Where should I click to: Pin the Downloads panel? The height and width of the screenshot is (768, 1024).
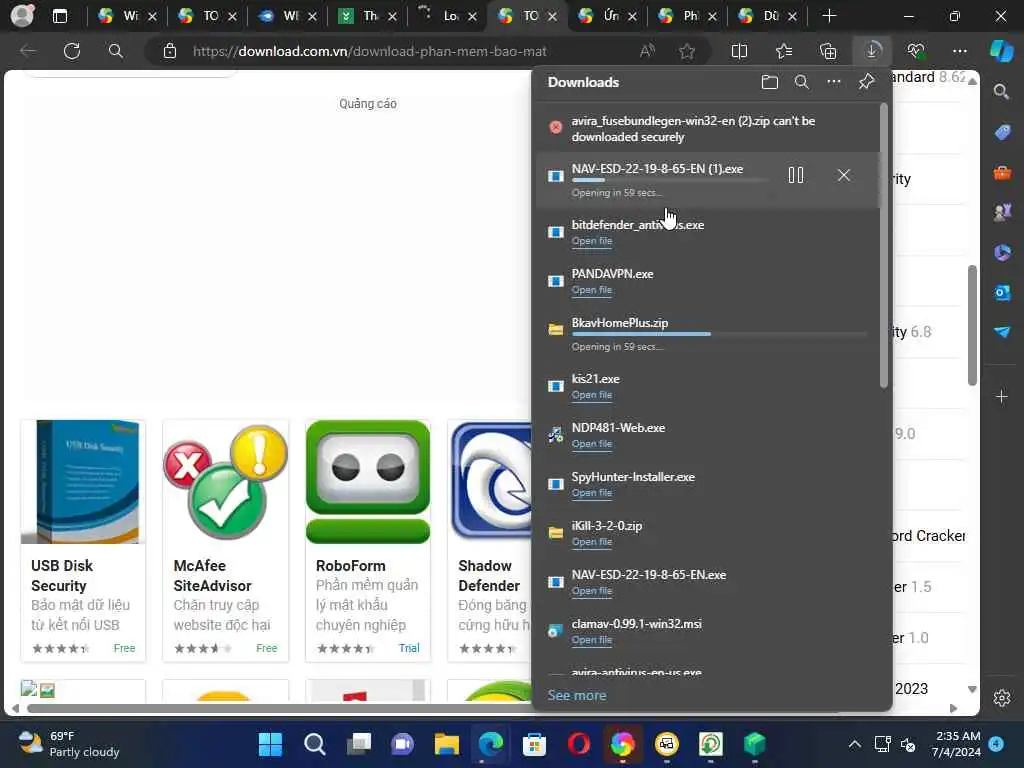click(x=866, y=82)
